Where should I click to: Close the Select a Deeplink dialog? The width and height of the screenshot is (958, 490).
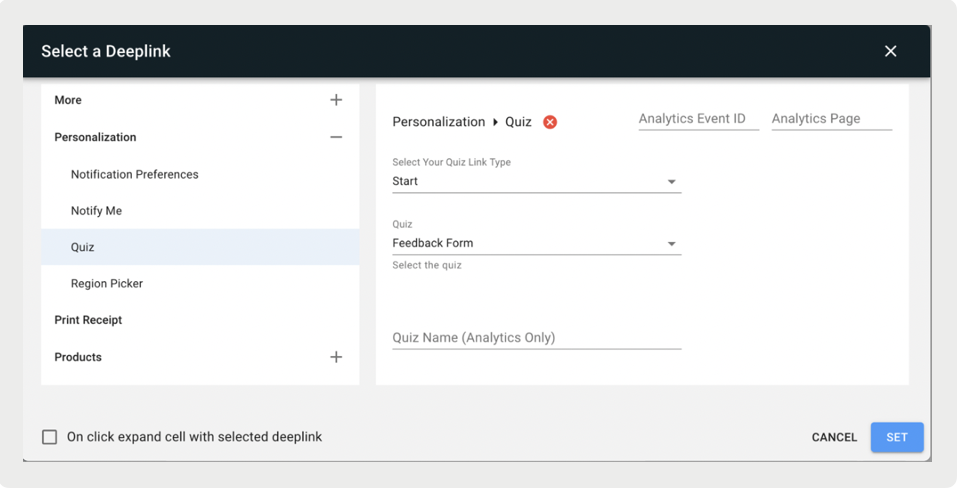coord(890,51)
